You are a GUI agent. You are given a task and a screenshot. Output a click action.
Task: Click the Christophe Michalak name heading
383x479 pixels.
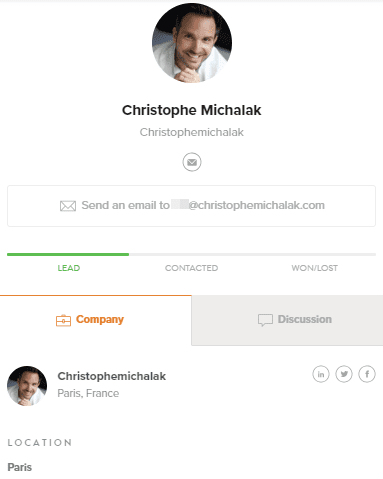tap(191, 110)
